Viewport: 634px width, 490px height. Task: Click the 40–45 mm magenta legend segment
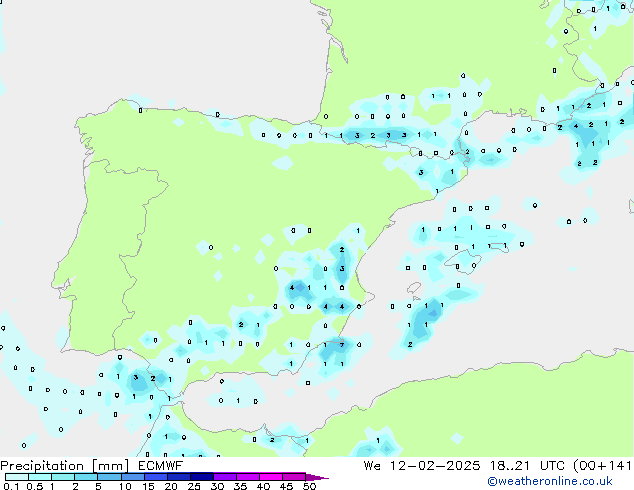[x=271, y=477]
